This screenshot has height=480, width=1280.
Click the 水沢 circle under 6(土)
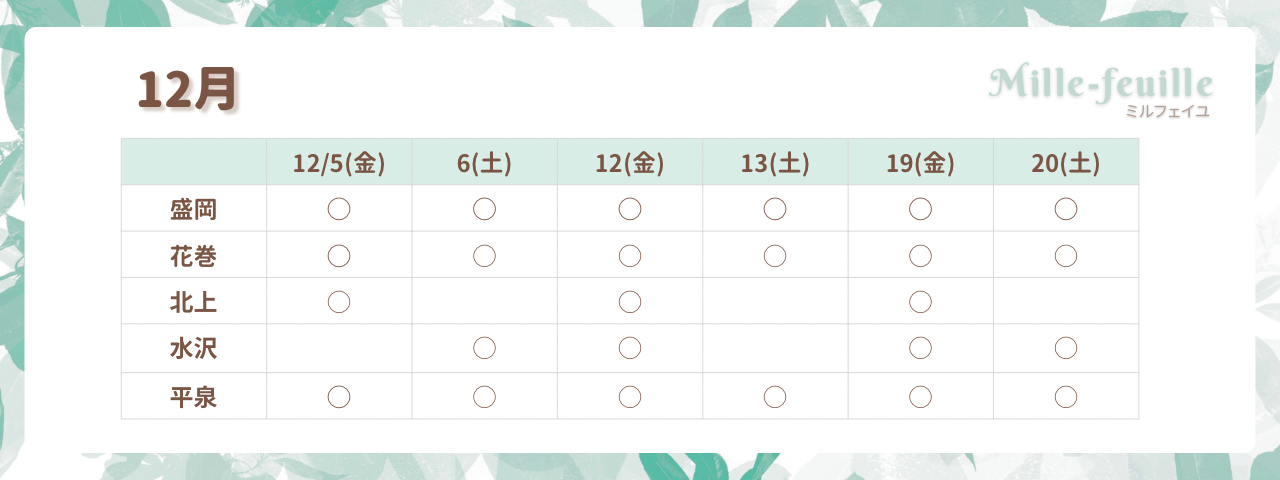(x=484, y=348)
